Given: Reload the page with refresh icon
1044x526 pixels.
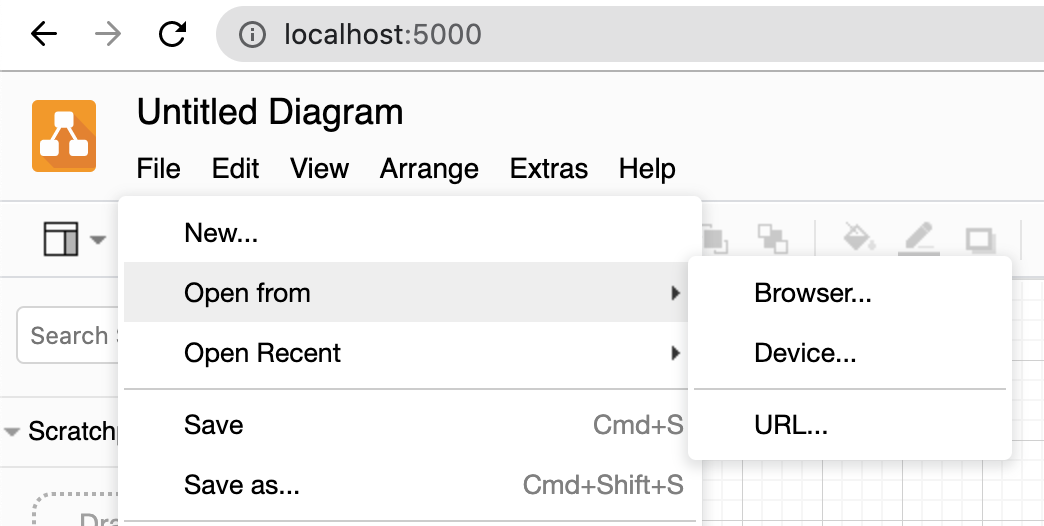Looking at the screenshot, I should coord(172,34).
